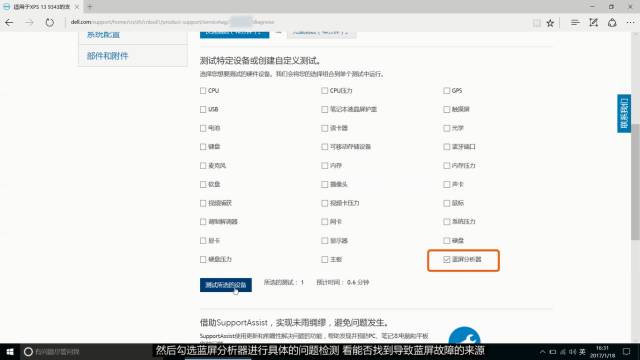Viewport: 640px width, 360px height.
Task: Check the 鼠标 mouse test box
Action: (447, 203)
